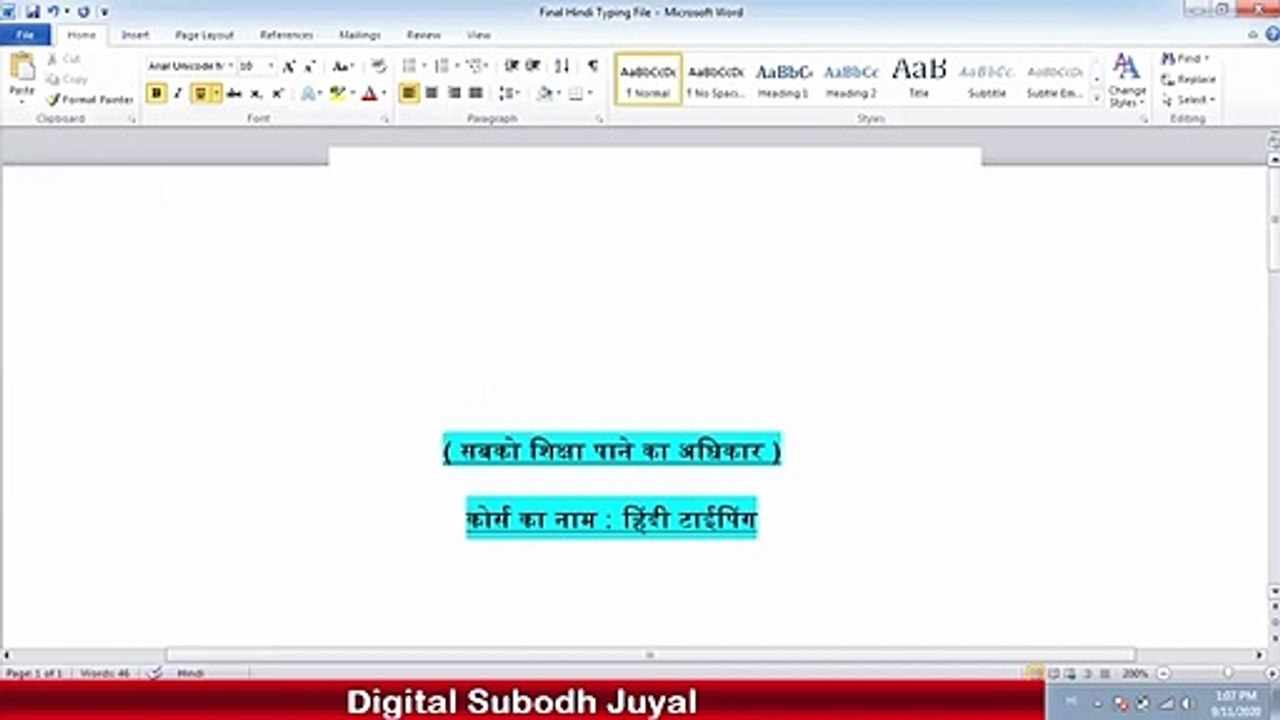Open the multilevel list menu

tap(478, 66)
